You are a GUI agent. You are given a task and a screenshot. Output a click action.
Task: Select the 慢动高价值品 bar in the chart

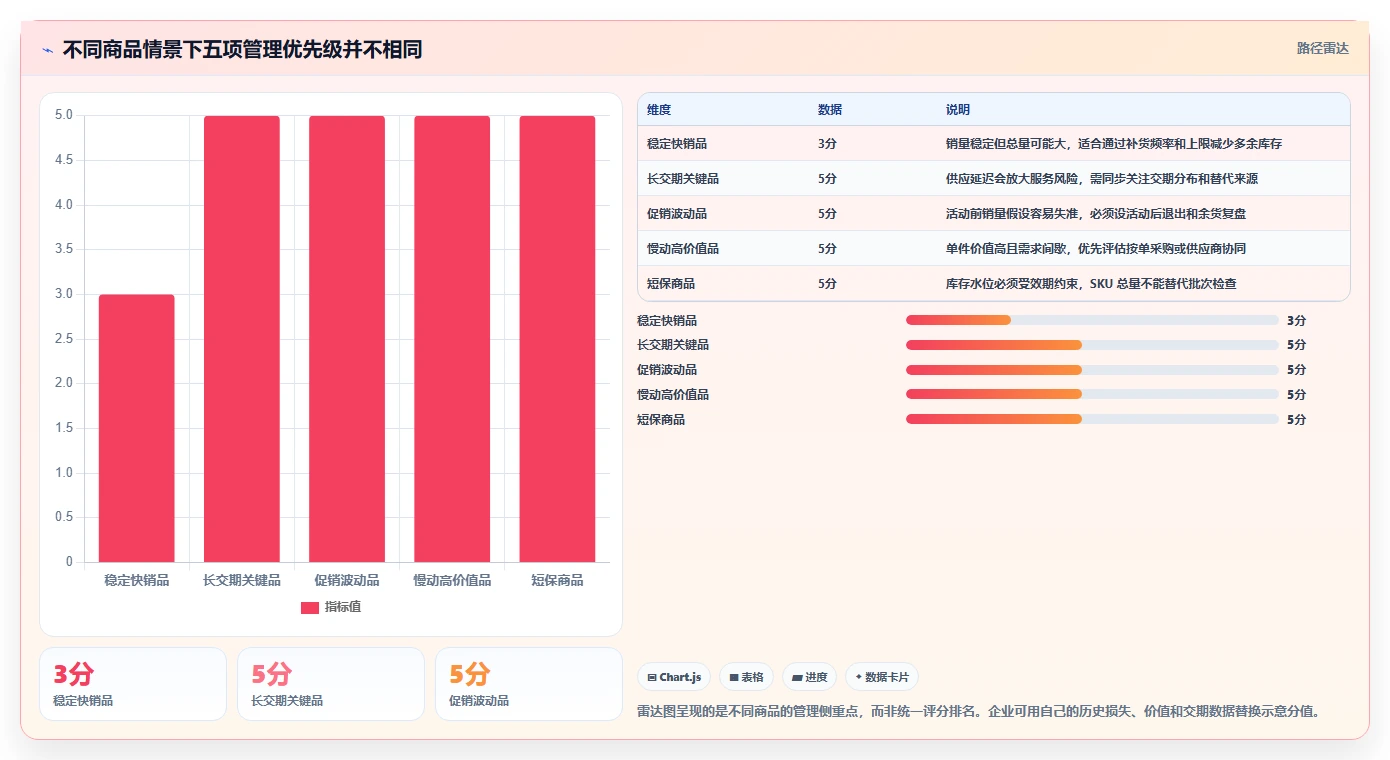click(452, 339)
